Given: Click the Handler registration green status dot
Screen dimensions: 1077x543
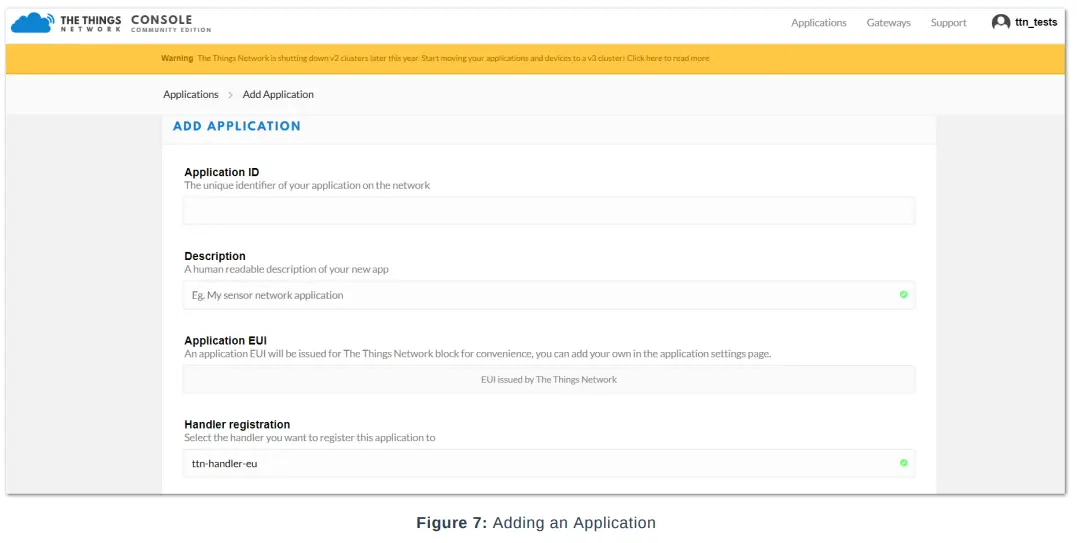Looking at the screenshot, I should tap(903, 463).
